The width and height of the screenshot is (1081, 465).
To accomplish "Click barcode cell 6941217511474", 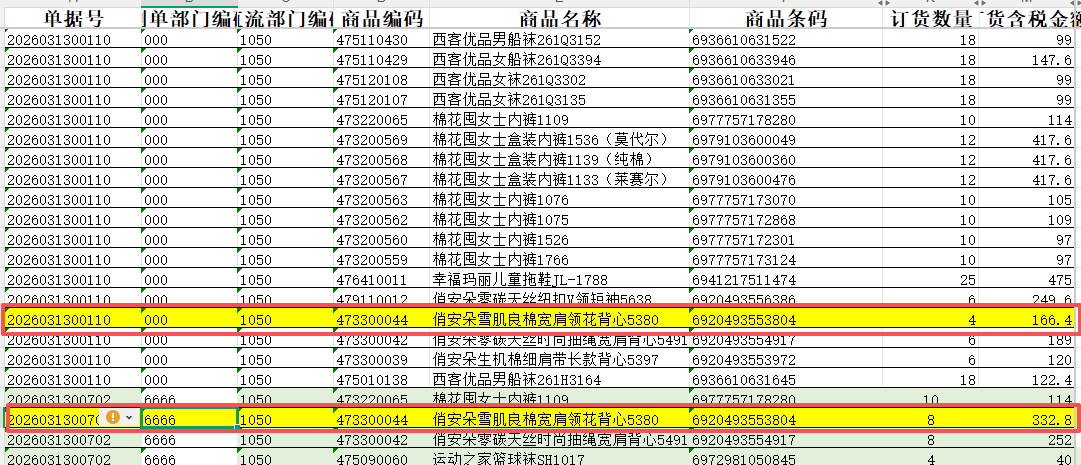I will click(787, 280).
